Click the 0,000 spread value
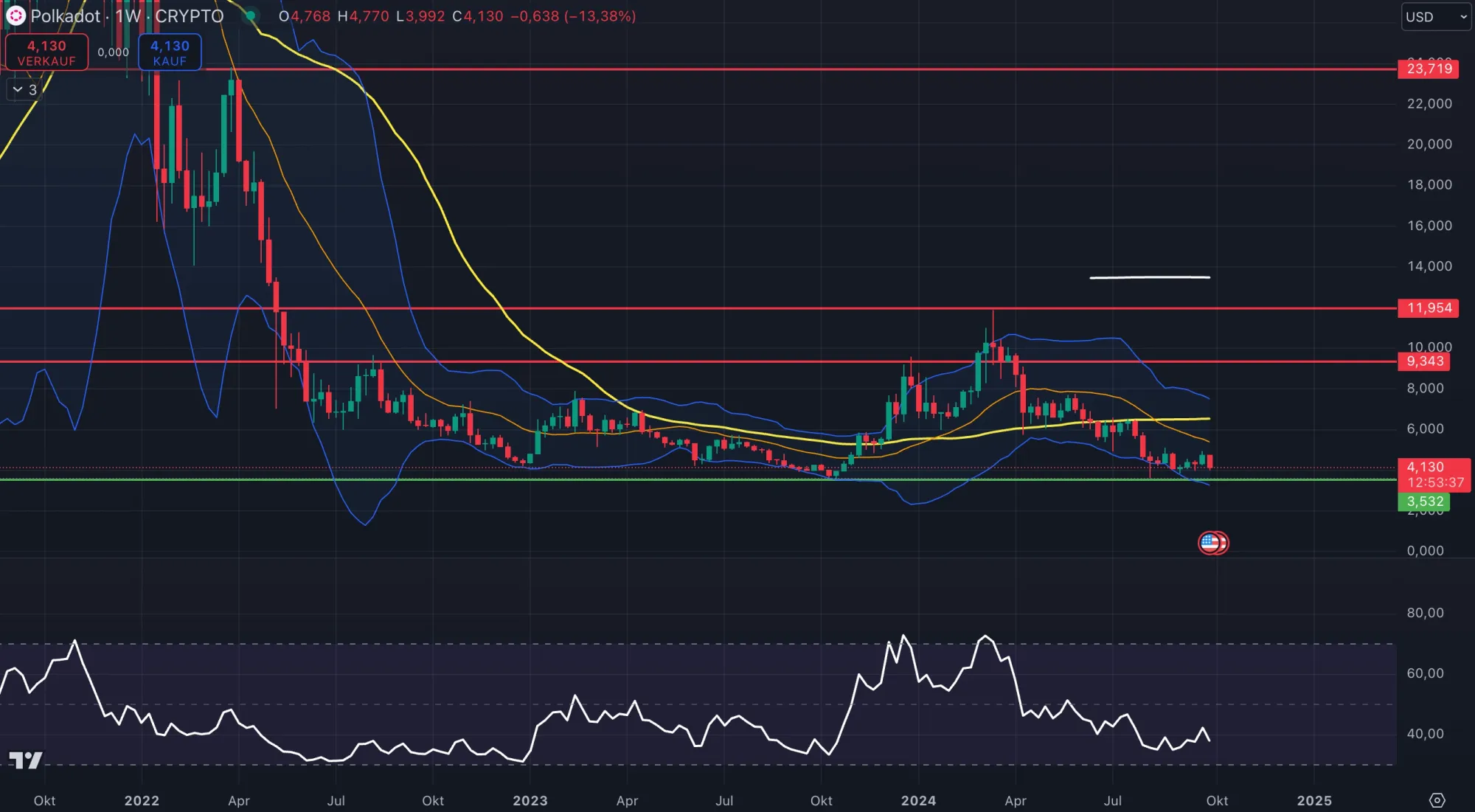The height and width of the screenshot is (812, 1475). pyautogui.click(x=113, y=52)
